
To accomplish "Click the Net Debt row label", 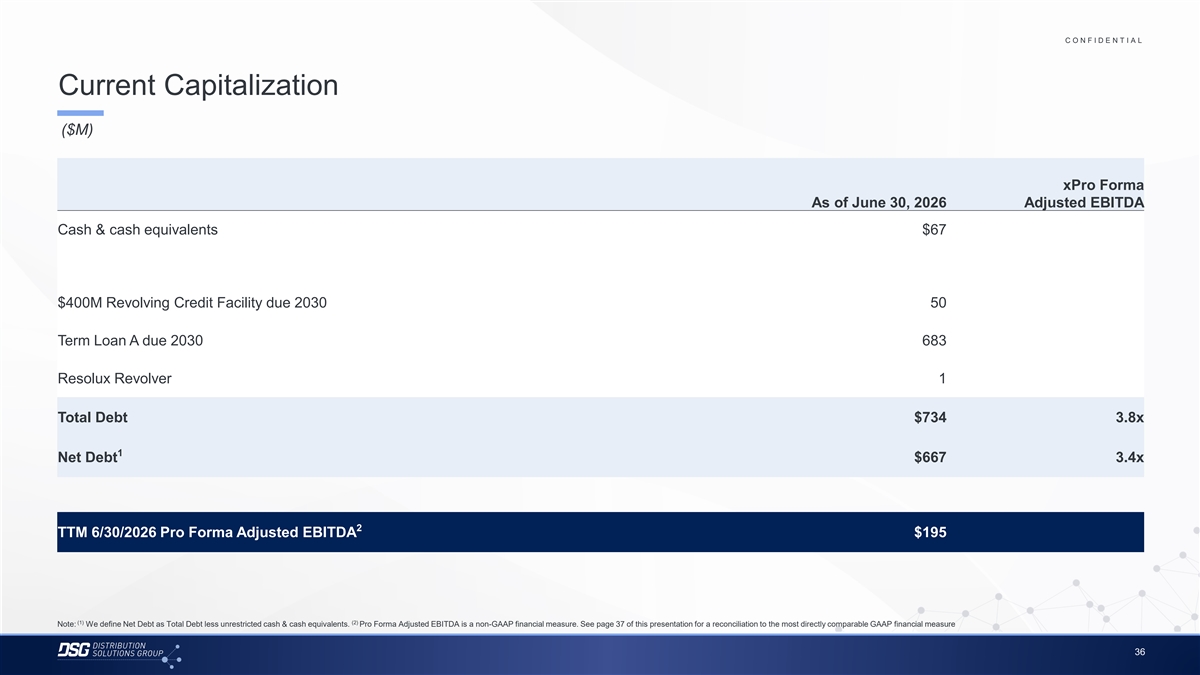I will point(90,456).
